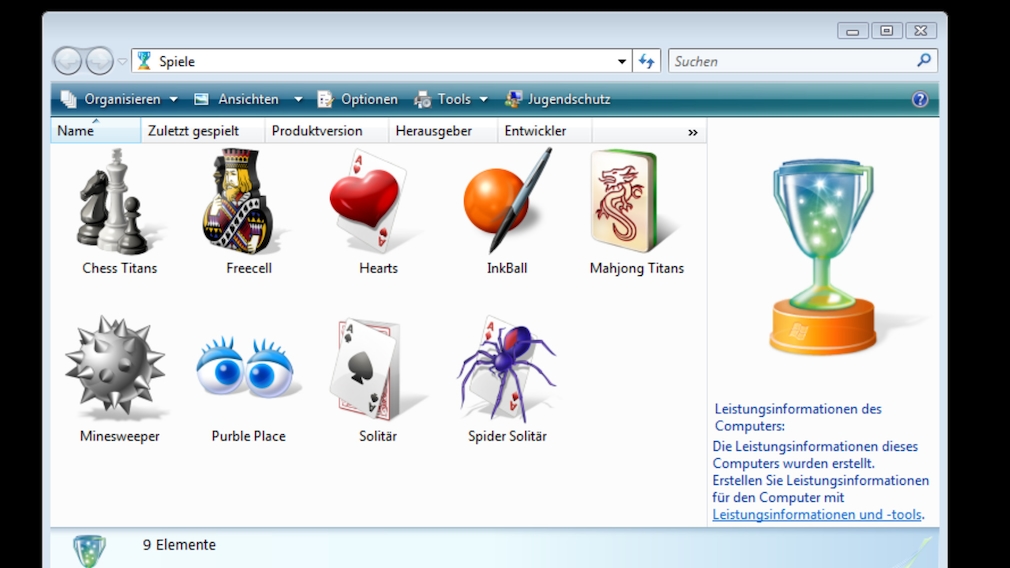Select the Minesweeper label text
This screenshot has width=1010, height=568.
coord(120,436)
